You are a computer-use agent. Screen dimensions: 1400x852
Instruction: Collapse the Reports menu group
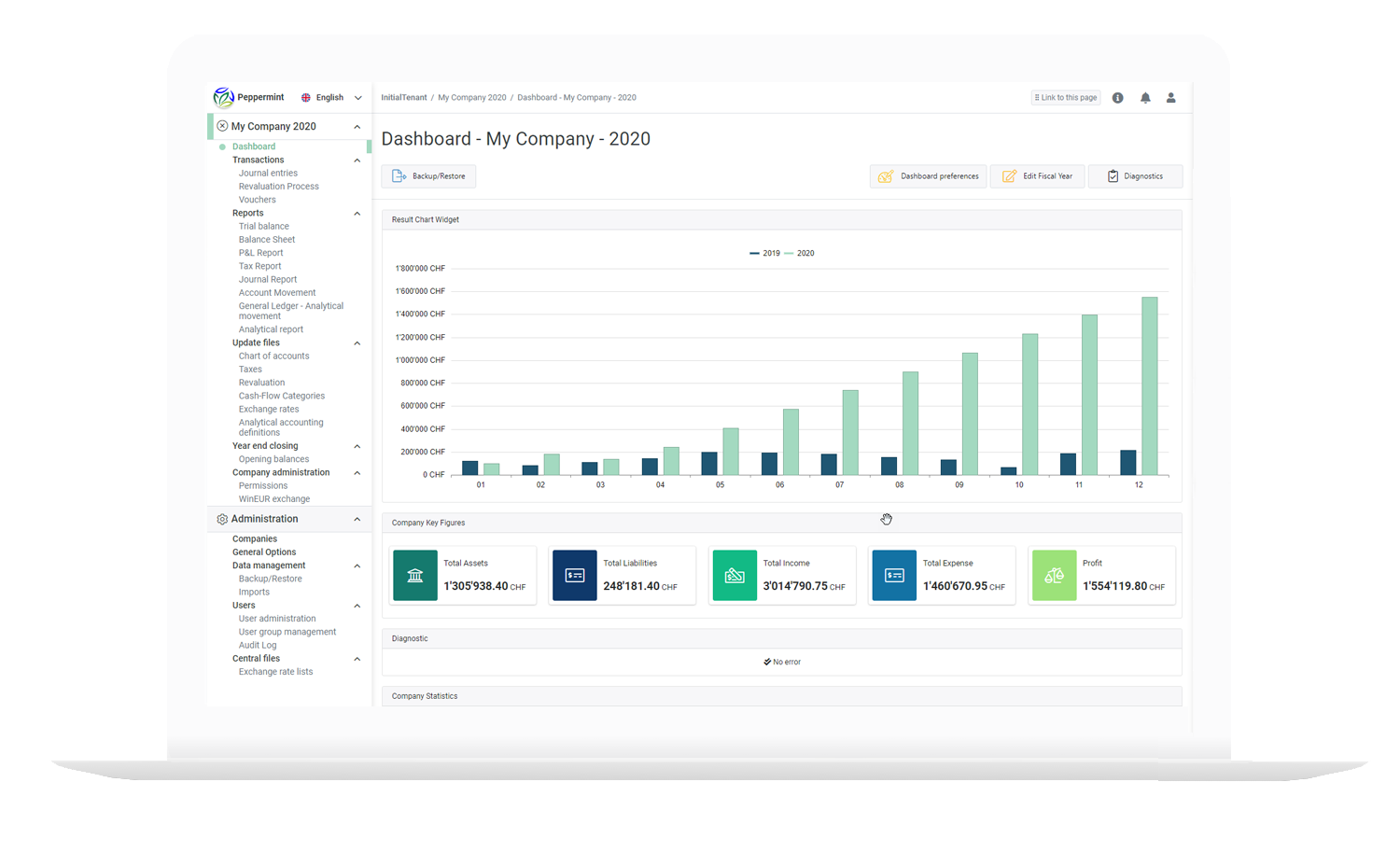357,214
